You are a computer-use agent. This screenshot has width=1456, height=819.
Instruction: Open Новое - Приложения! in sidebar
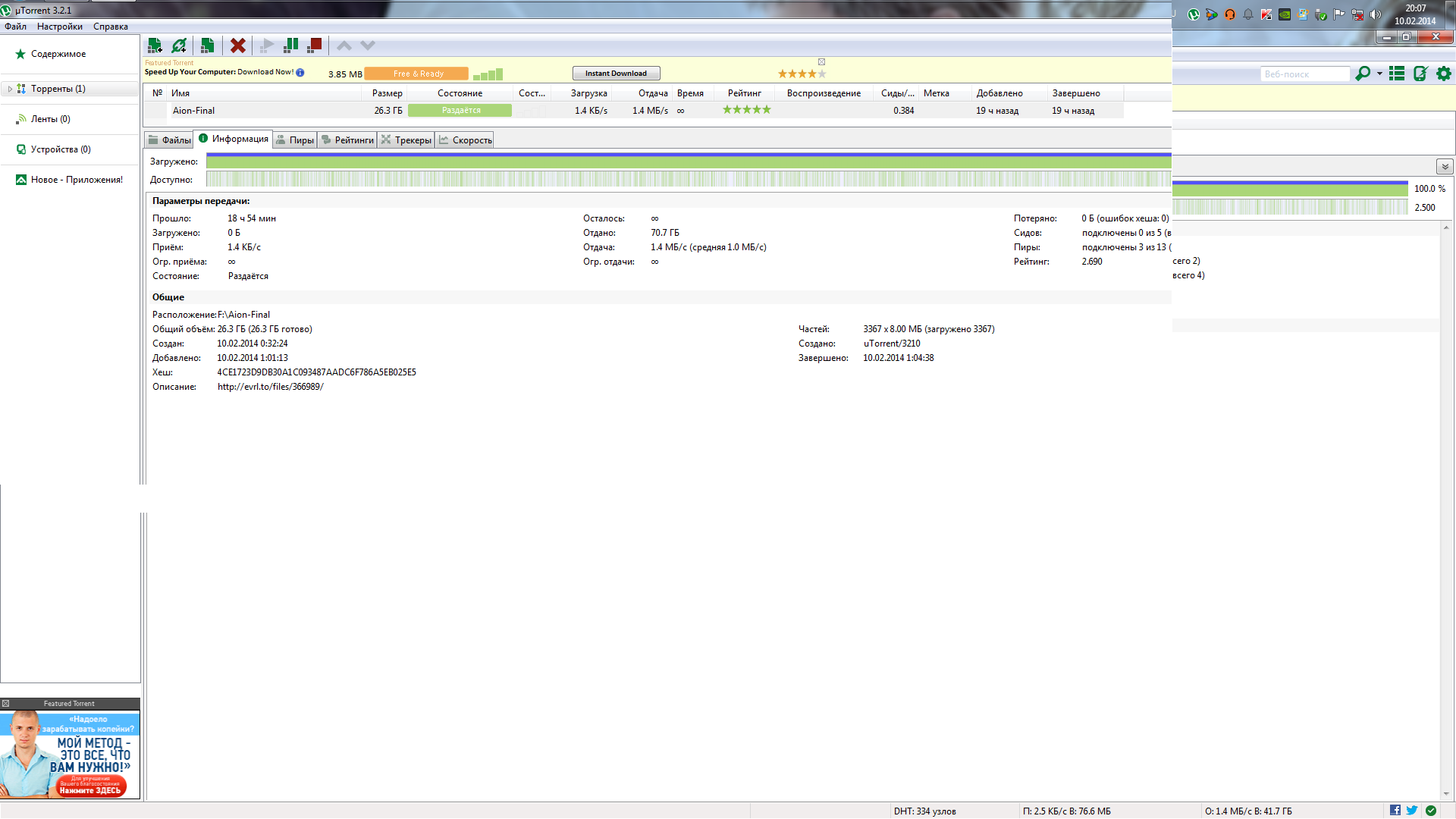77,180
